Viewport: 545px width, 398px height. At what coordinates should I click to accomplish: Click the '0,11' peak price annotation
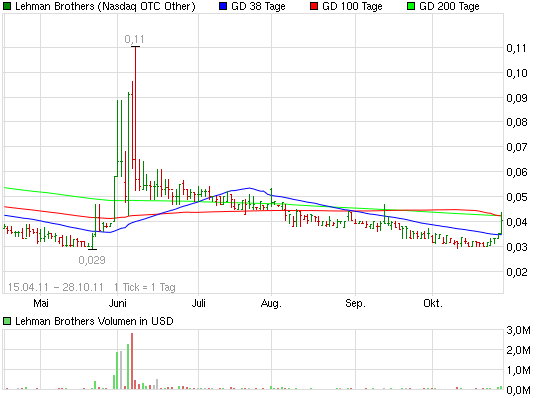click(x=134, y=39)
